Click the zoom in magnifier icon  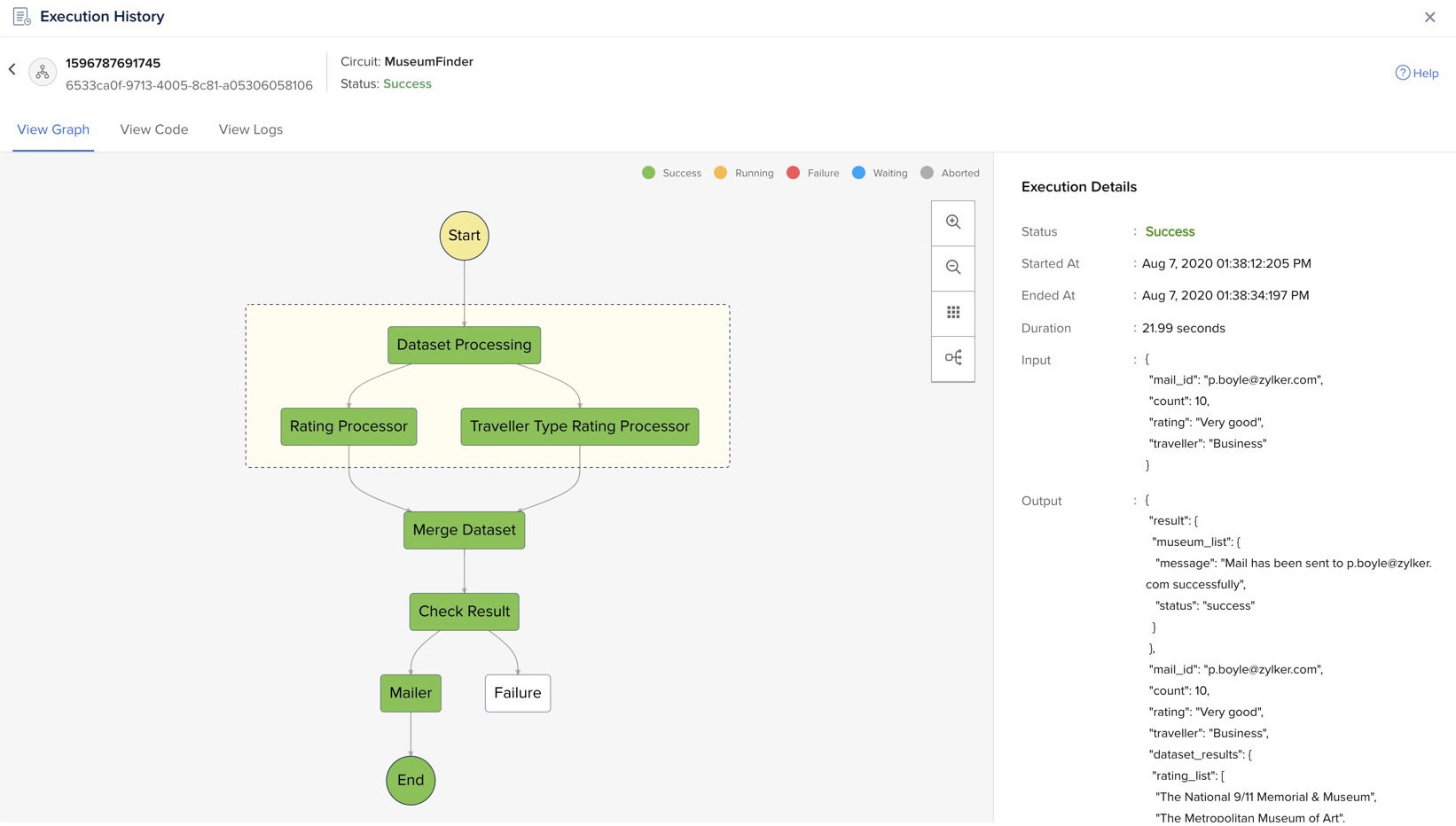pyautogui.click(x=953, y=222)
